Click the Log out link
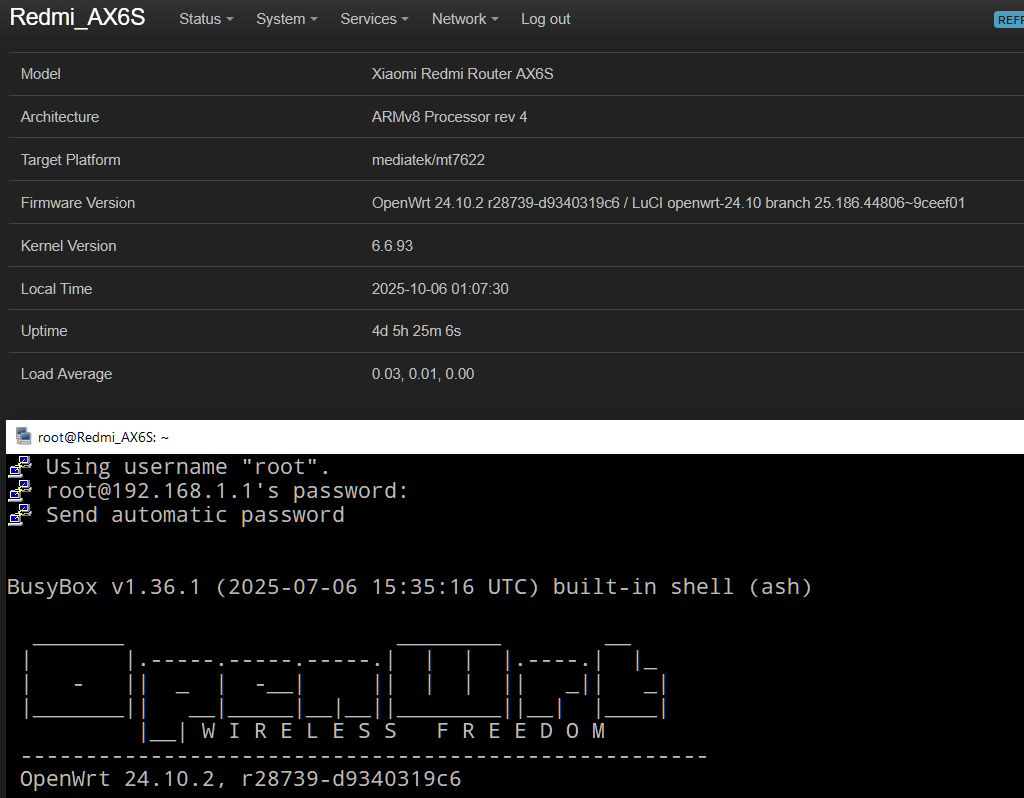 coord(545,19)
